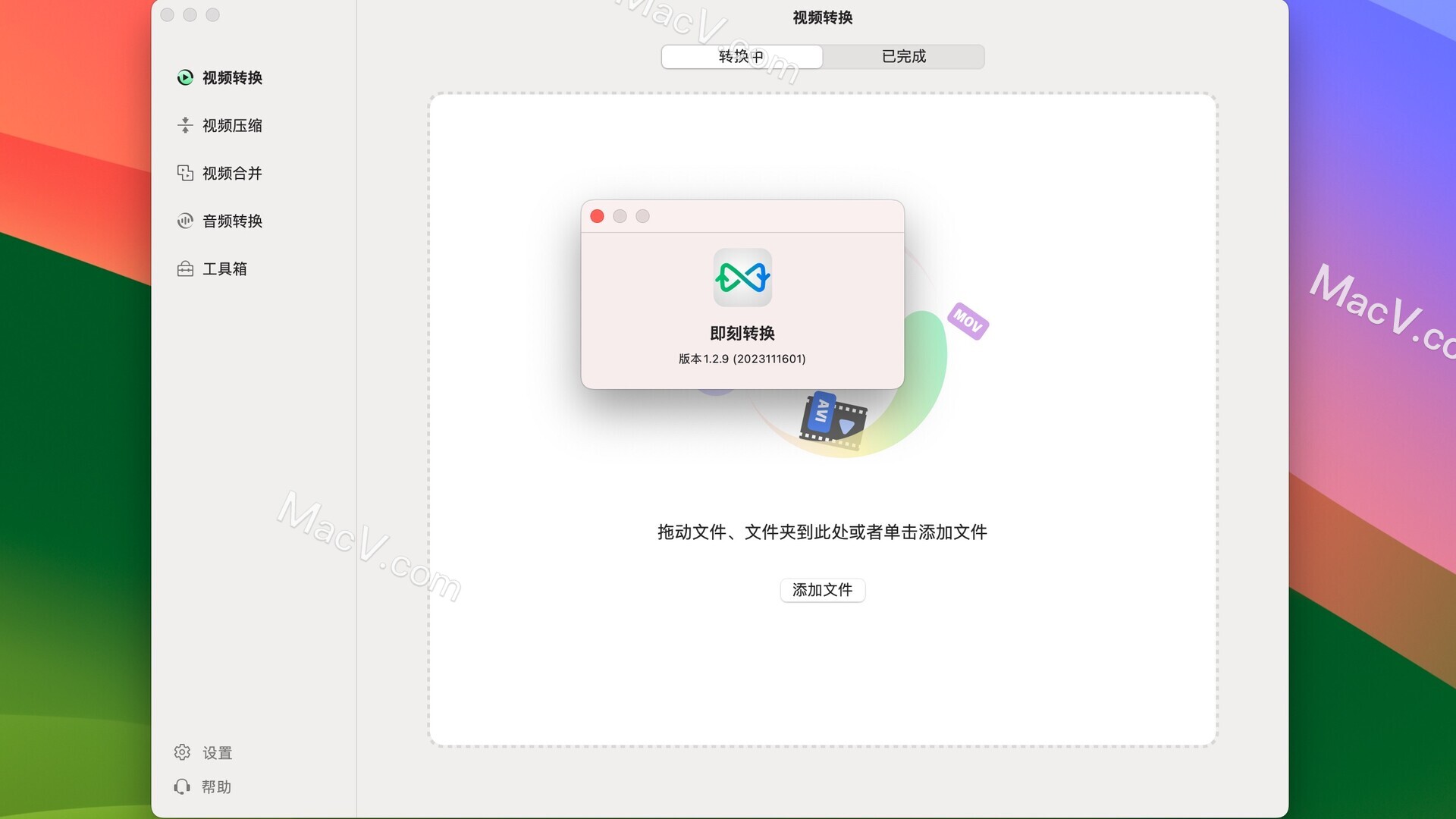
Task: Click the 帮助 headset icon
Action: (x=182, y=786)
